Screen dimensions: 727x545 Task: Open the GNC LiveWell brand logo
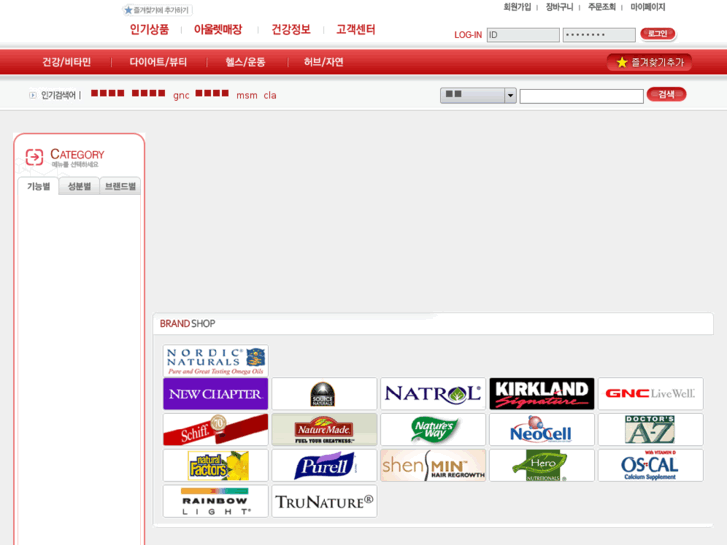coord(650,394)
